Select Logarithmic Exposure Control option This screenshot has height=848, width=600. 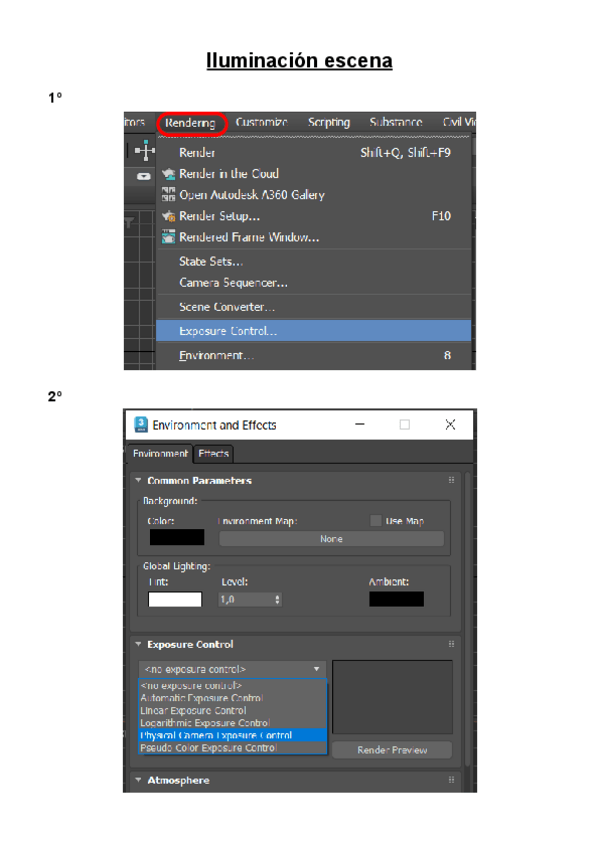tap(233, 723)
